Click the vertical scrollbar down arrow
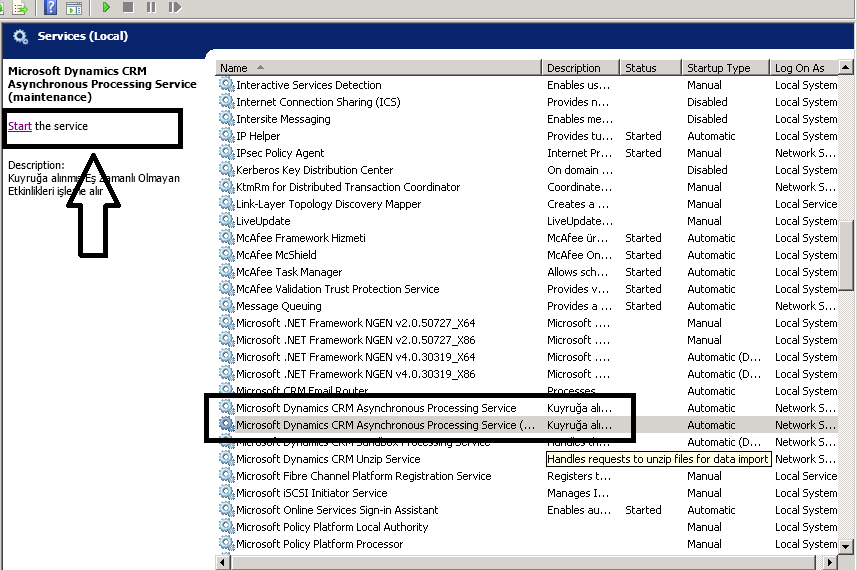The height and width of the screenshot is (570, 857). pos(846,545)
